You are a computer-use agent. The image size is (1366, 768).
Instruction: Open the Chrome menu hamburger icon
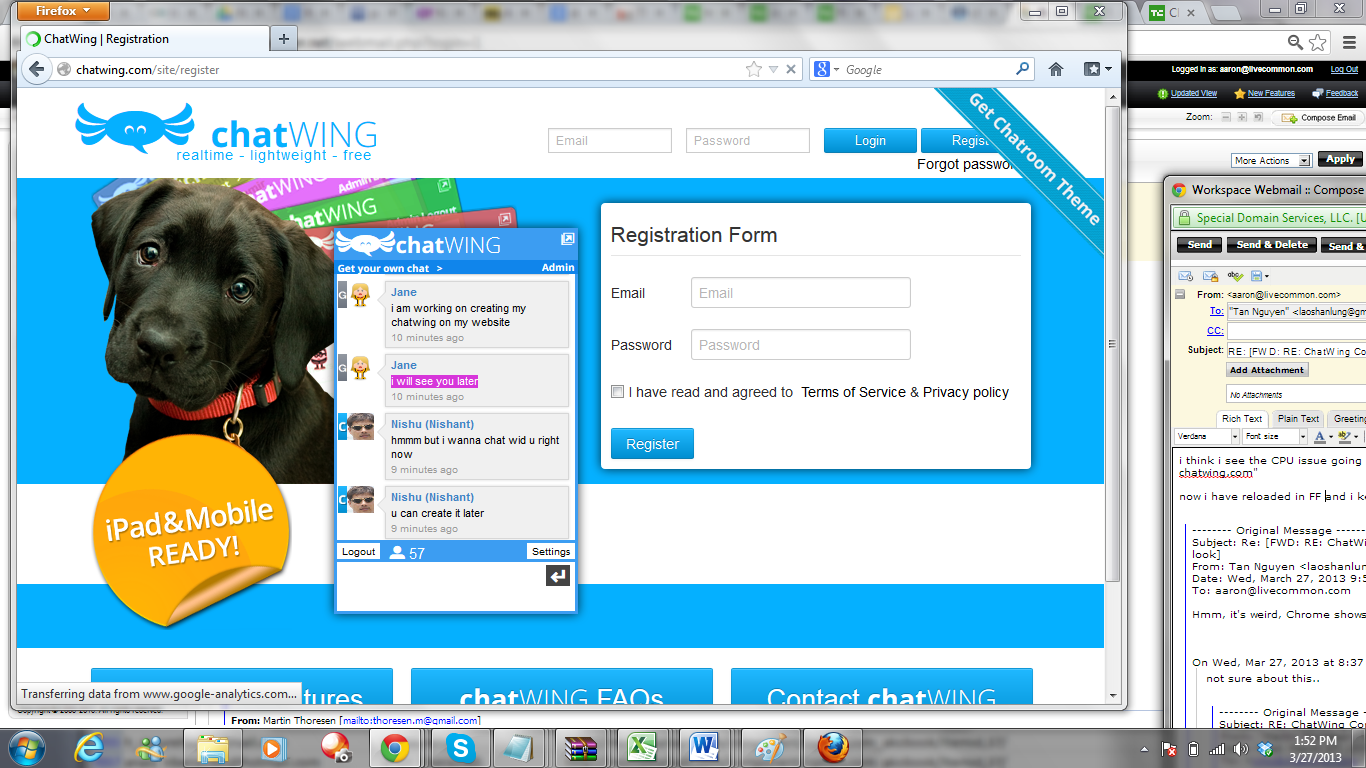pos(1348,42)
